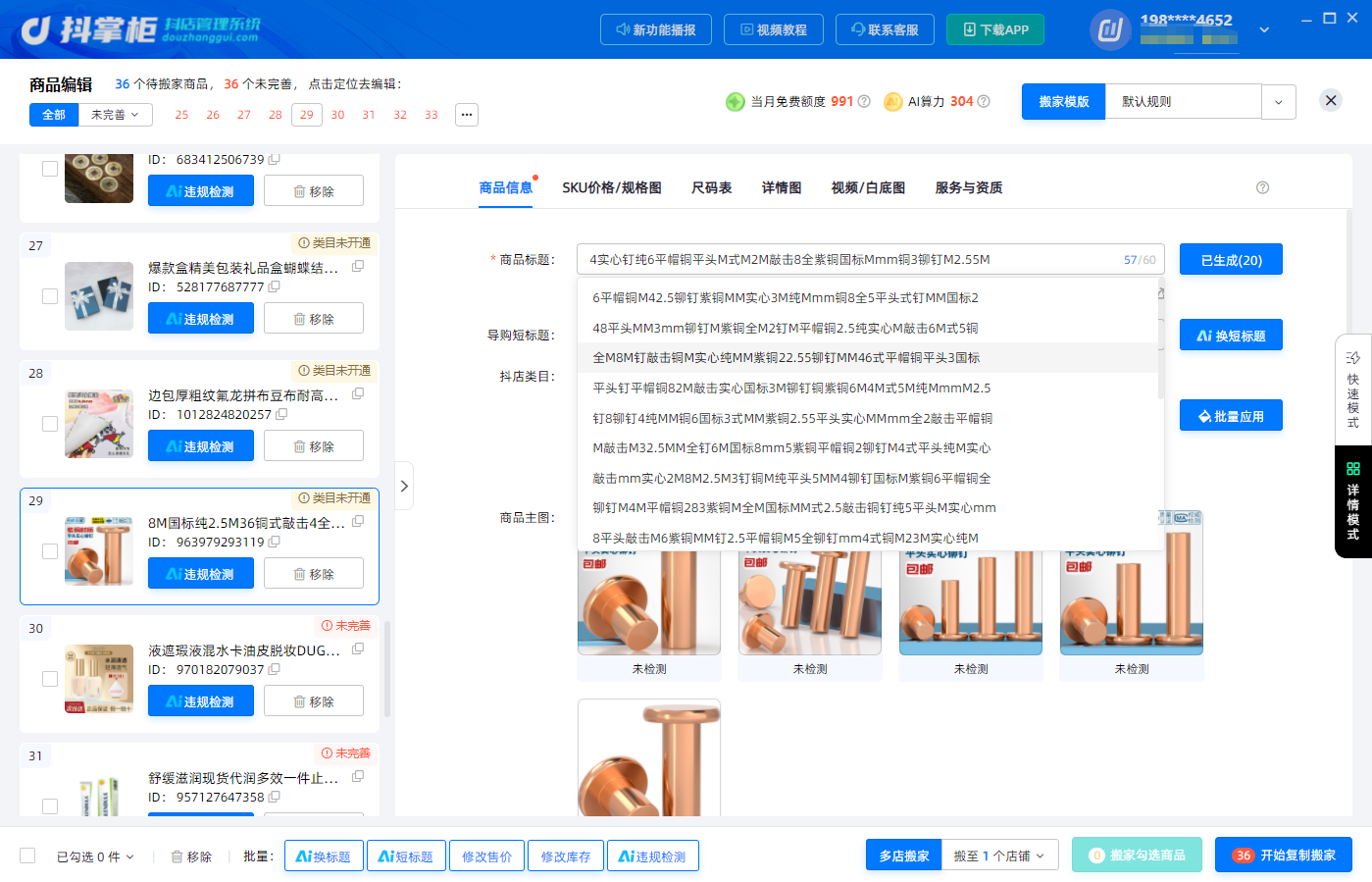Open 新功能播报 announcements
1372x882 pixels.
click(655, 29)
